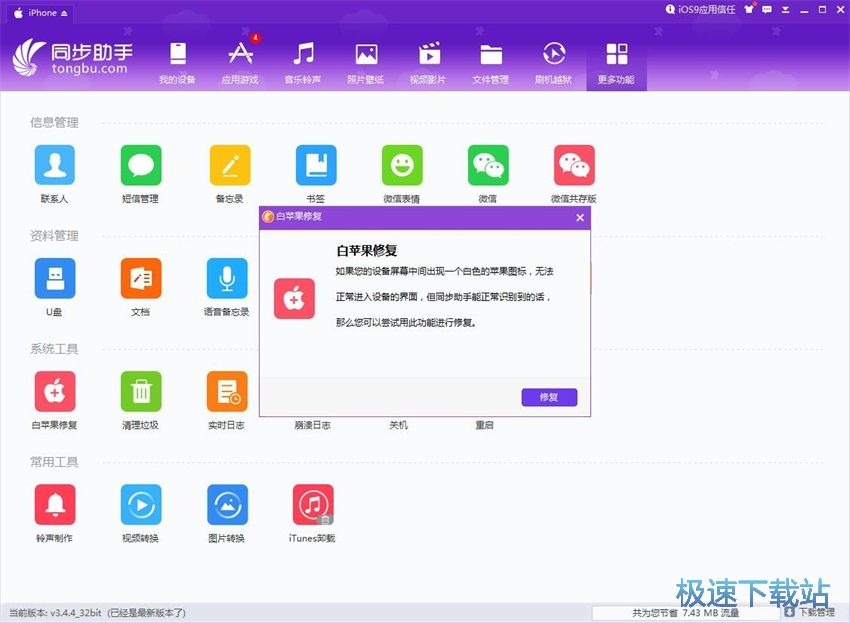
Task: Open the feedback message icon
Action: (767, 9)
